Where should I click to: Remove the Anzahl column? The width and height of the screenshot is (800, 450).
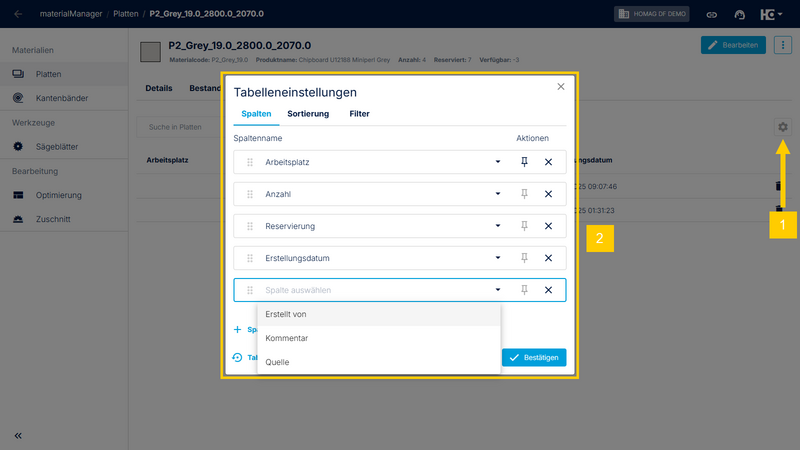click(x=548, y=194)
